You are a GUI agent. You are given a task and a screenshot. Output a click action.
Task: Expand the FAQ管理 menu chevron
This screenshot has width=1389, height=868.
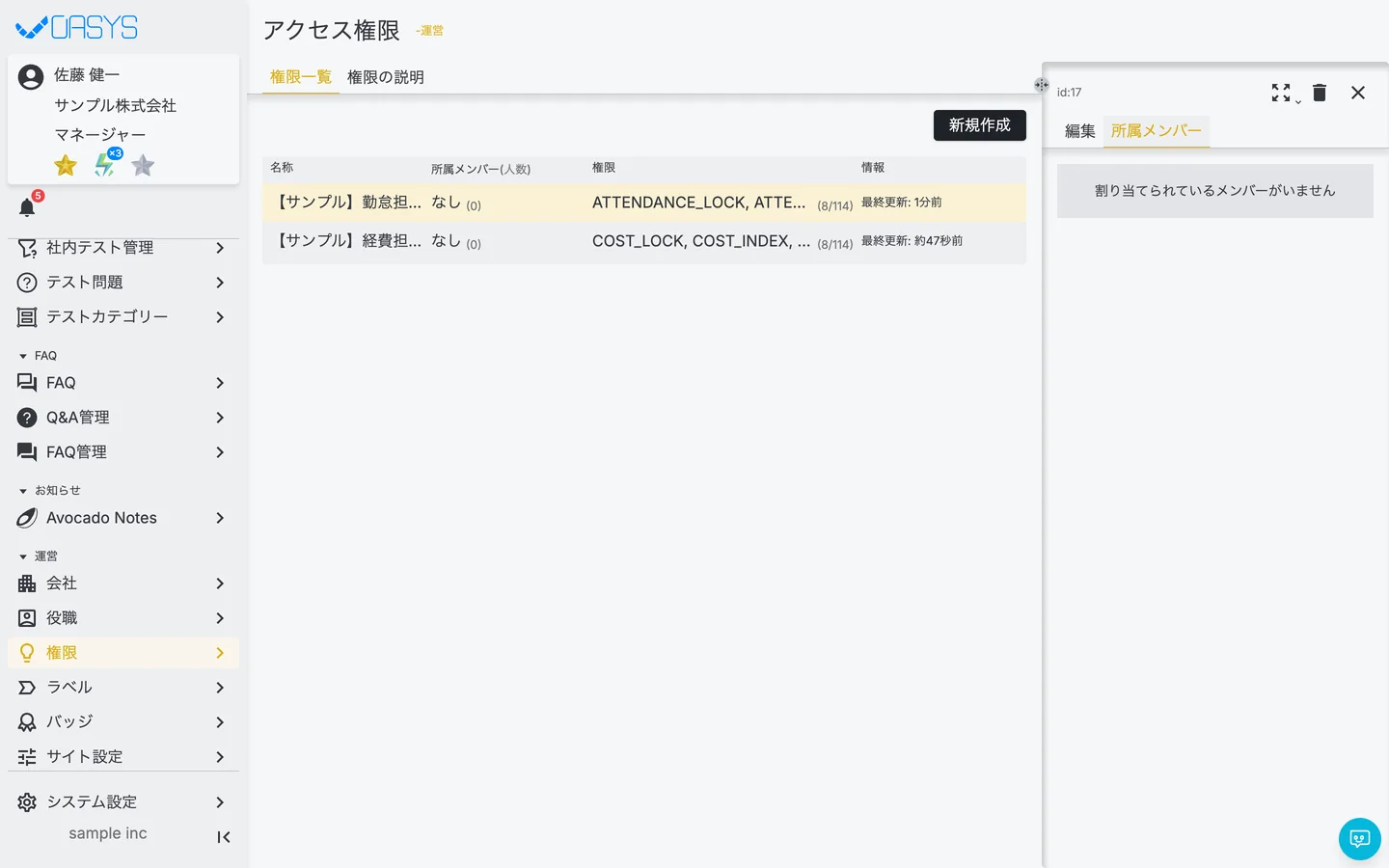click(x=220, y=452)
